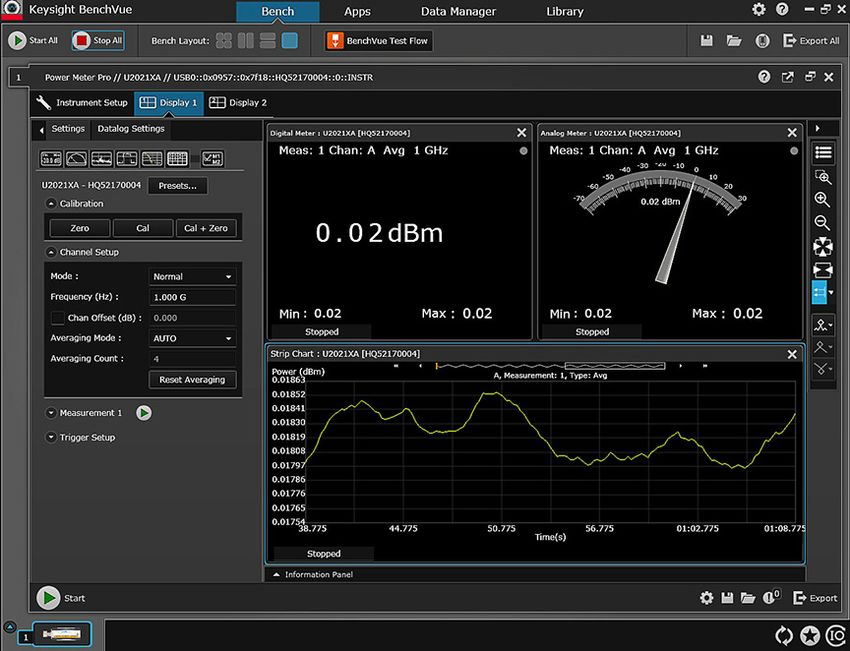
Task: Switch to the Bench tab
Action: pos(278,11)
